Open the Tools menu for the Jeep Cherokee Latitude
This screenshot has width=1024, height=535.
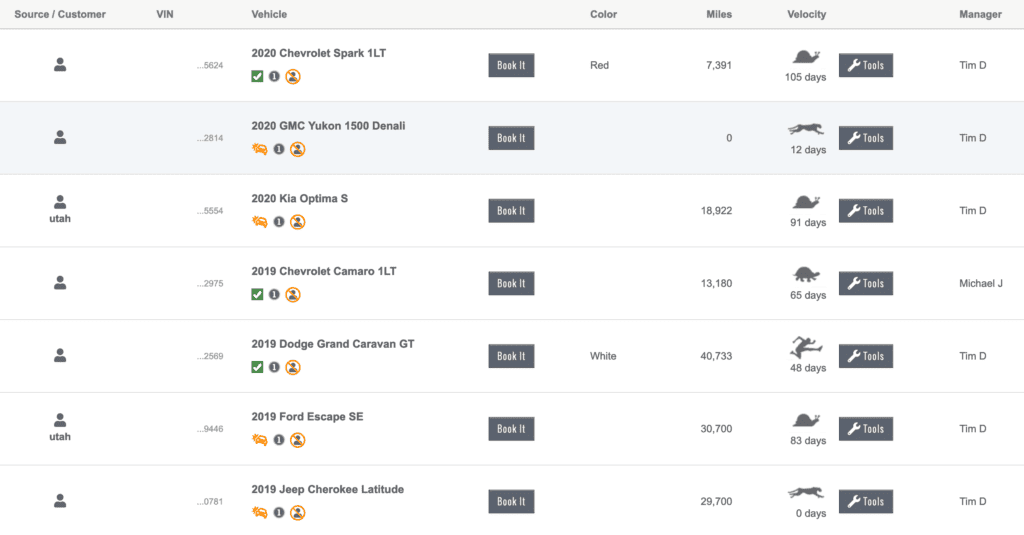pos(865,501)
